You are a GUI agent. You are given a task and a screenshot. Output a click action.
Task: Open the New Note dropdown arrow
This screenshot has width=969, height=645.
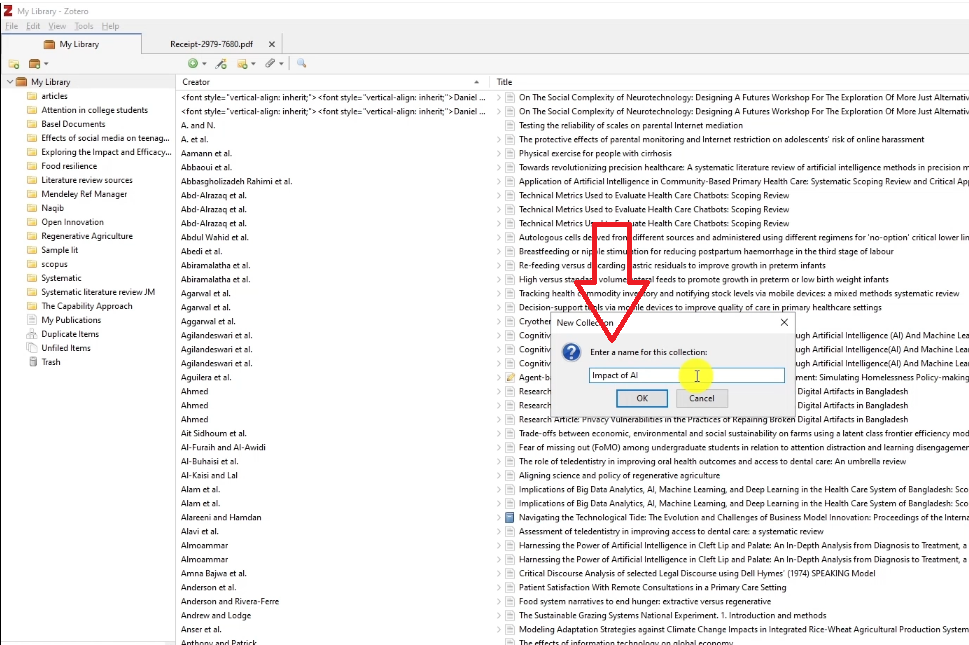tap(253, 64)
